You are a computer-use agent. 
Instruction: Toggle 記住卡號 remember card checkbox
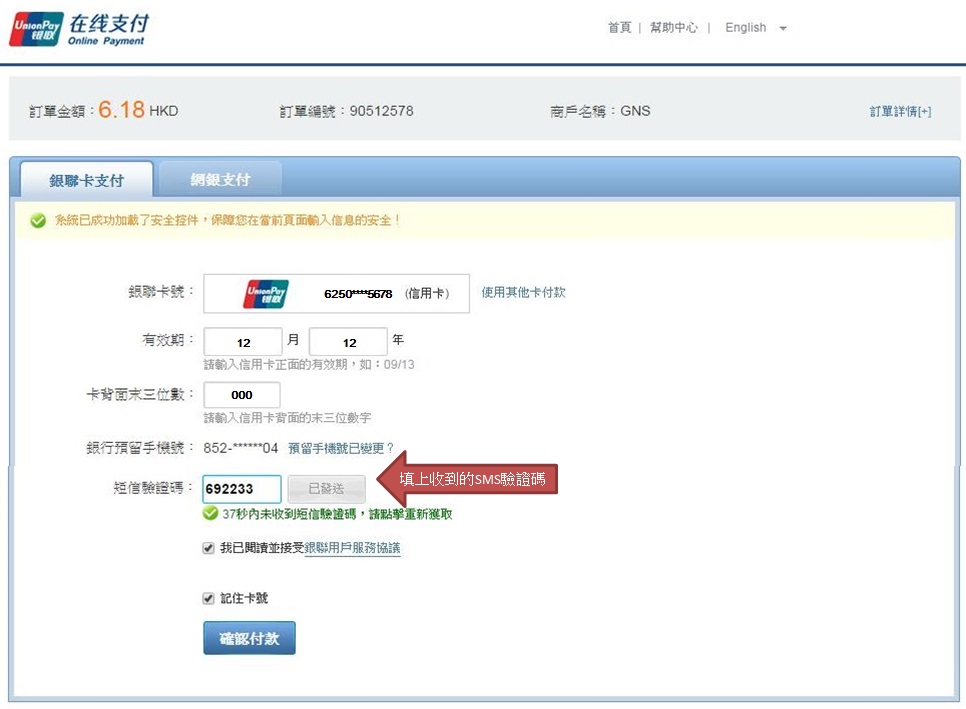click(x=209, y=599)
